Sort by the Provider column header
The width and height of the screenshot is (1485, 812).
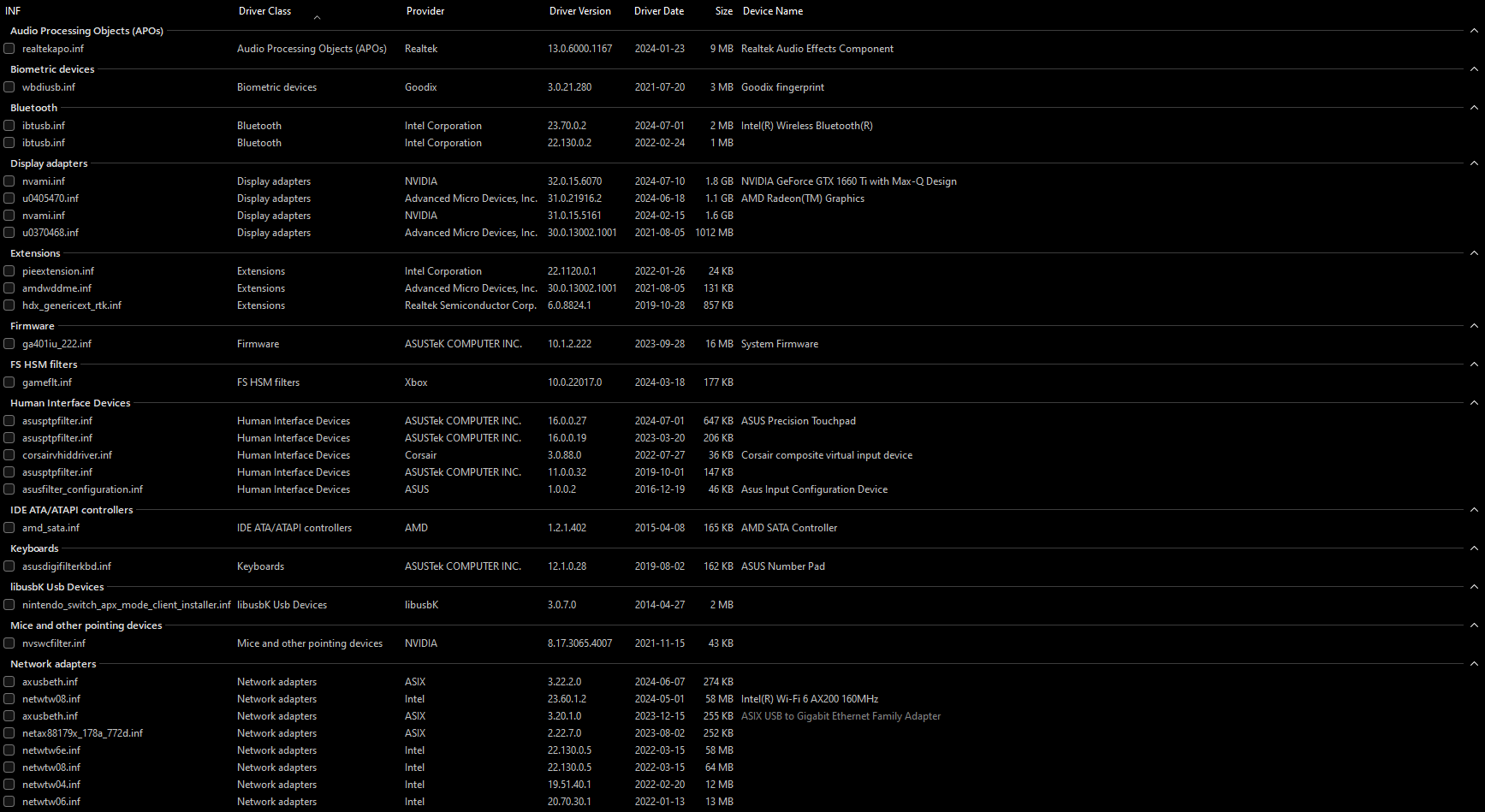[425, 11]
